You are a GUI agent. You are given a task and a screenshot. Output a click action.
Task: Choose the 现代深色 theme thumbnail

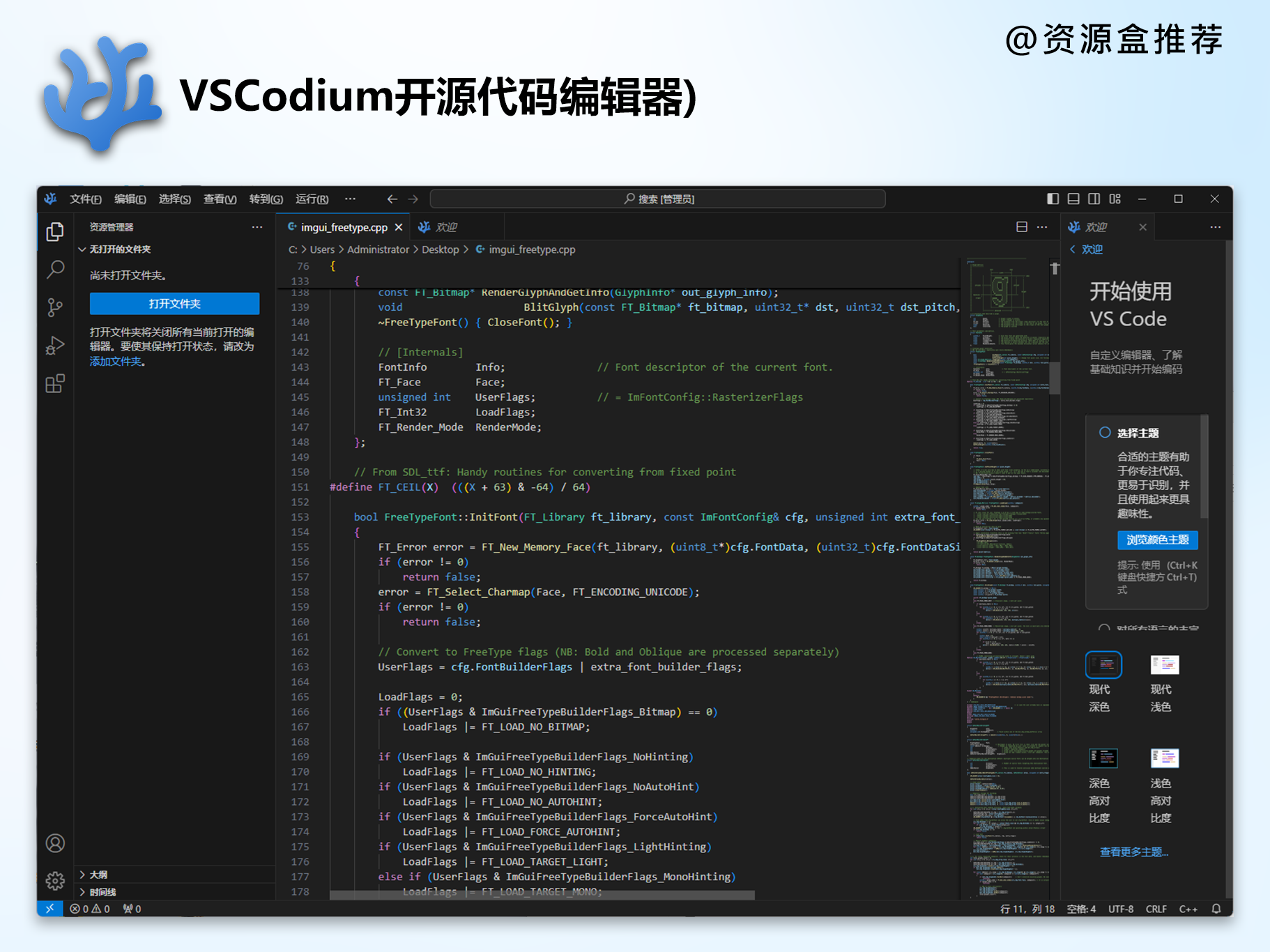click(x=1103, y=665)
